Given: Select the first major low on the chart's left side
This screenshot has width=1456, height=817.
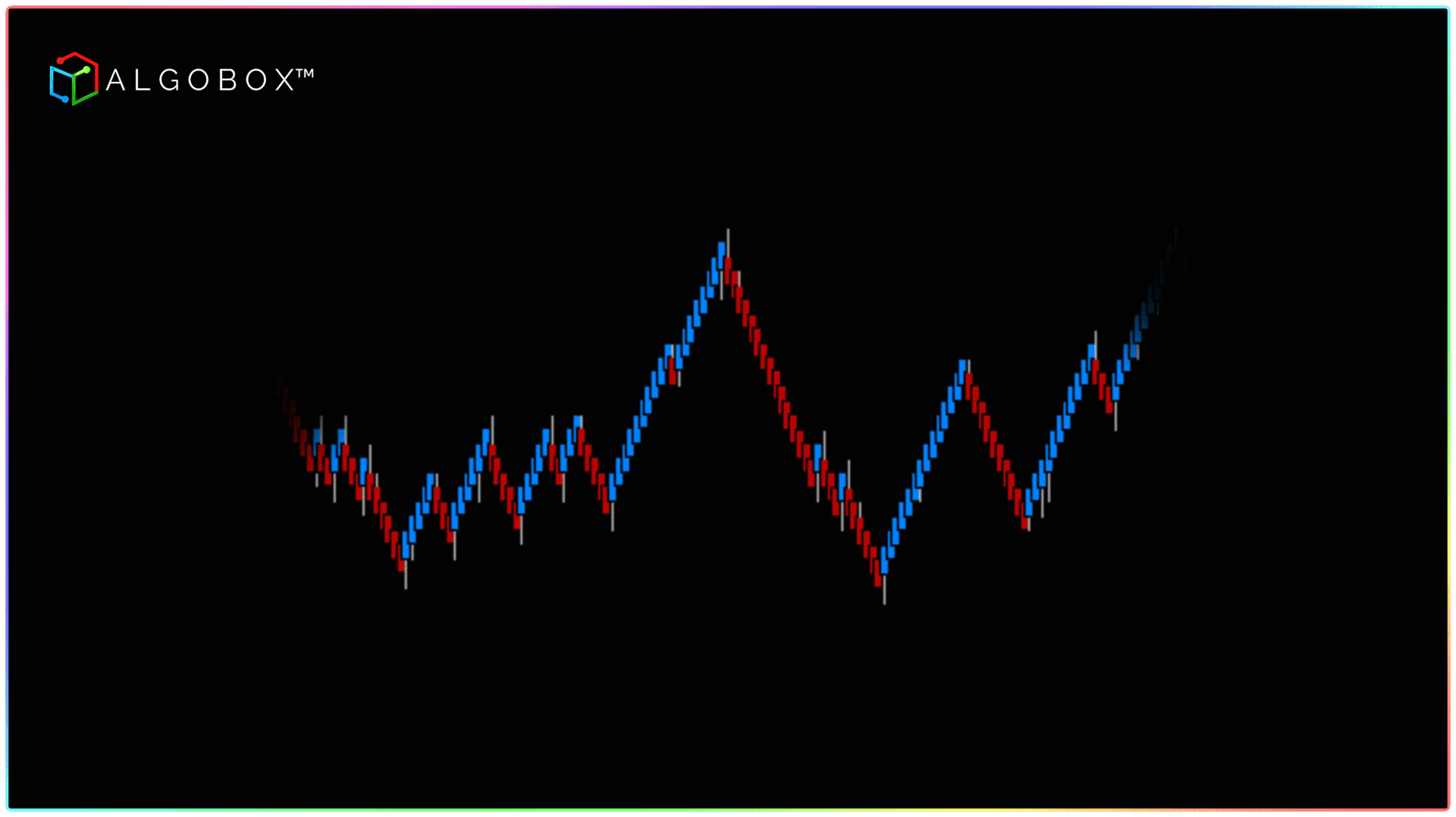Looking at the screenshot, I should click(x=403, y=563).
